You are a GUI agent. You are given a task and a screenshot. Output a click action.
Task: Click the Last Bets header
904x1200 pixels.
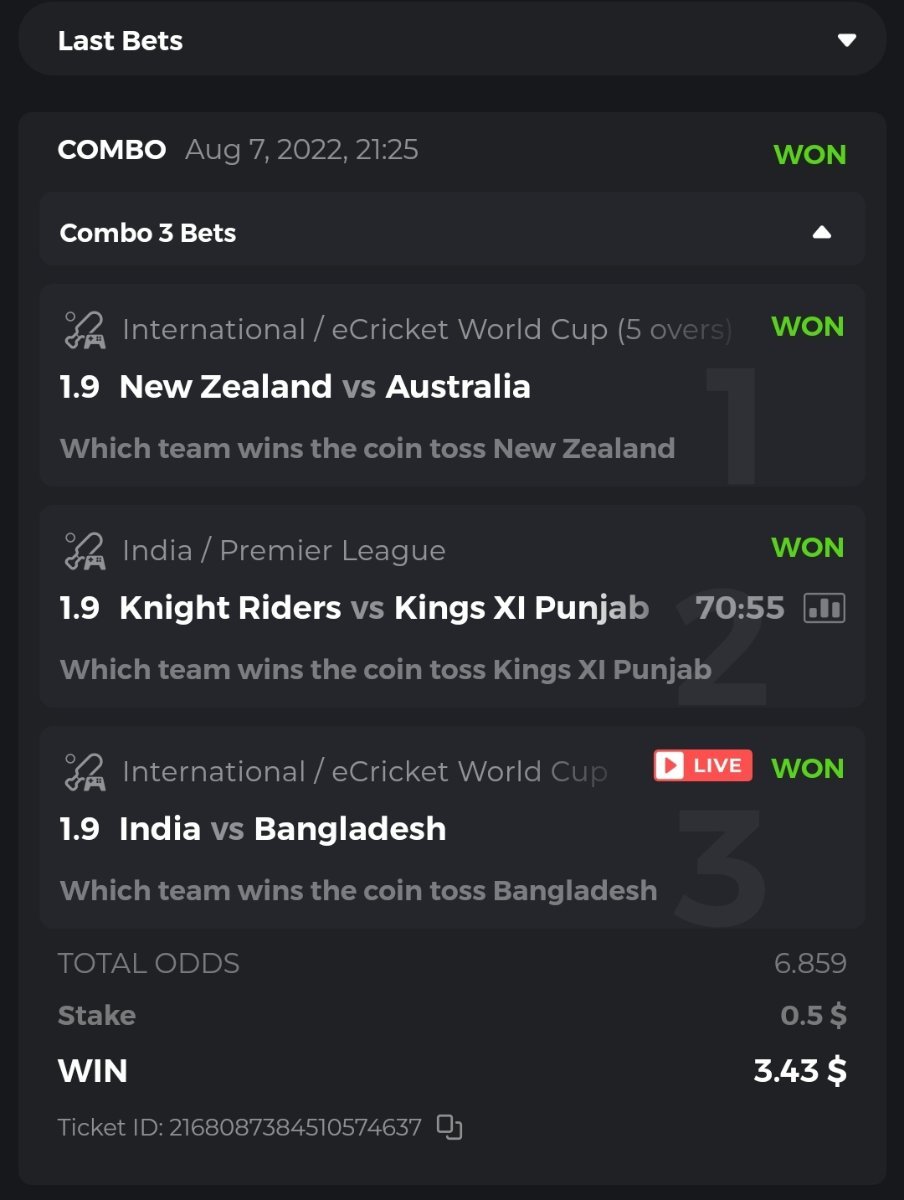120,41
